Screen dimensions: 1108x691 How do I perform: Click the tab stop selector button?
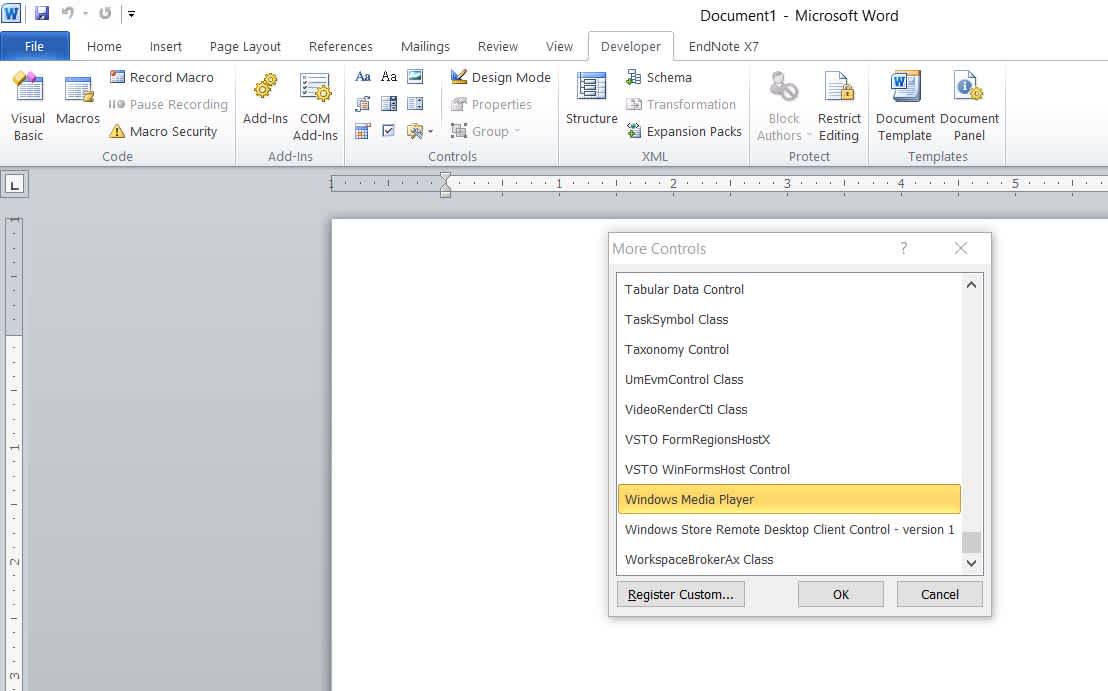click(14, 185)
